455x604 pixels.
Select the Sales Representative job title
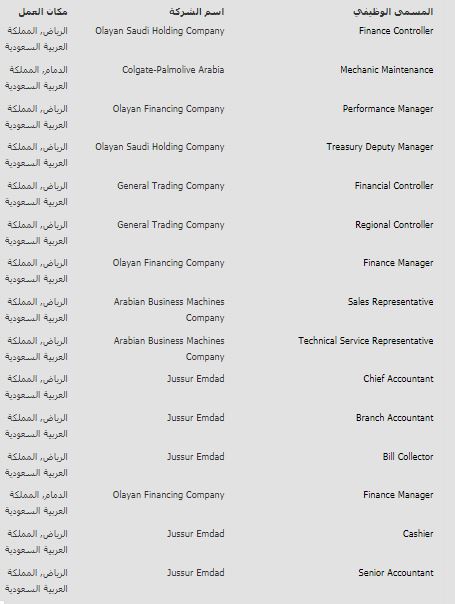(391, 302)
